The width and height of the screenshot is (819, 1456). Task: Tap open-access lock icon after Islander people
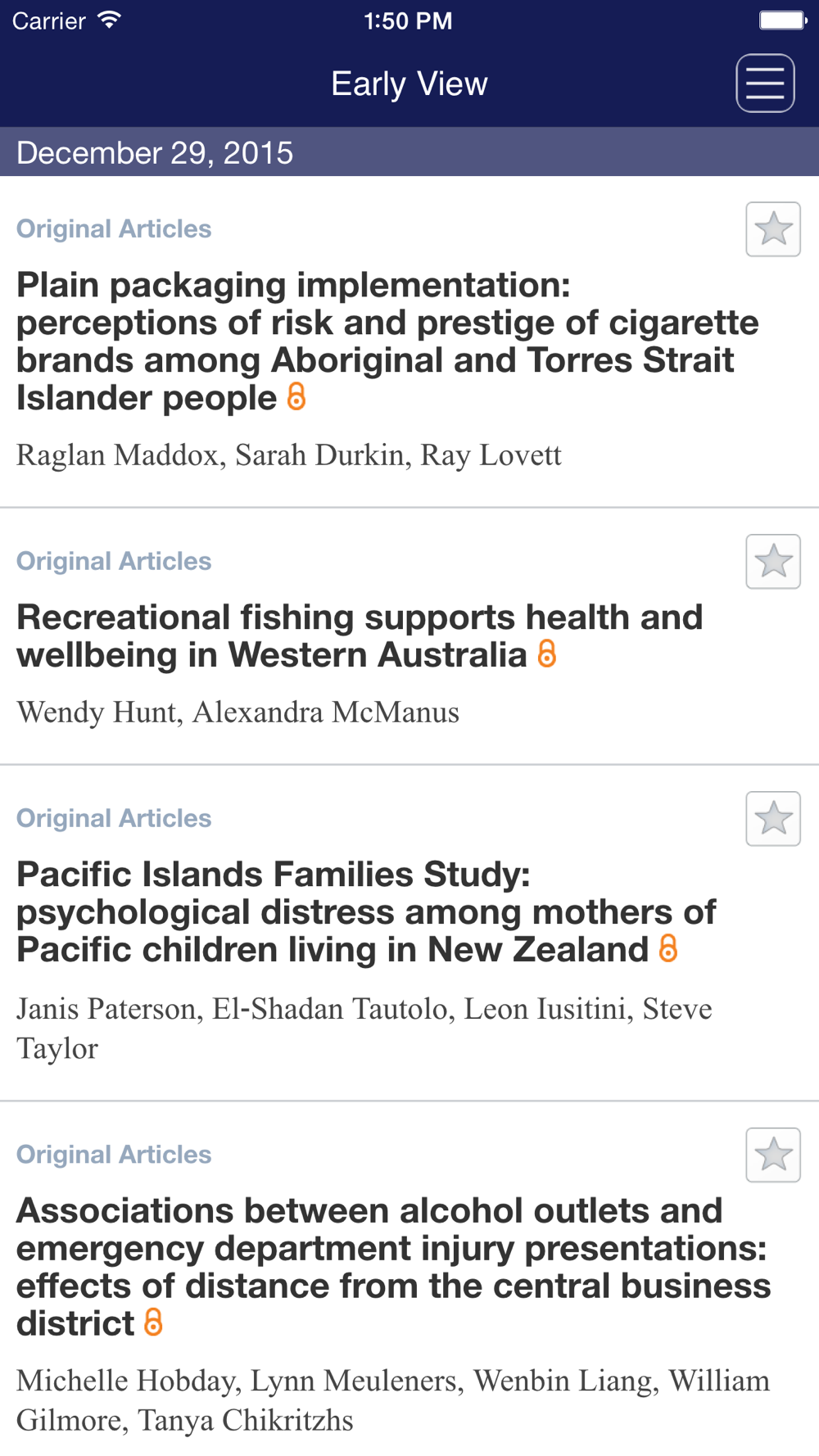click(296, 396)
